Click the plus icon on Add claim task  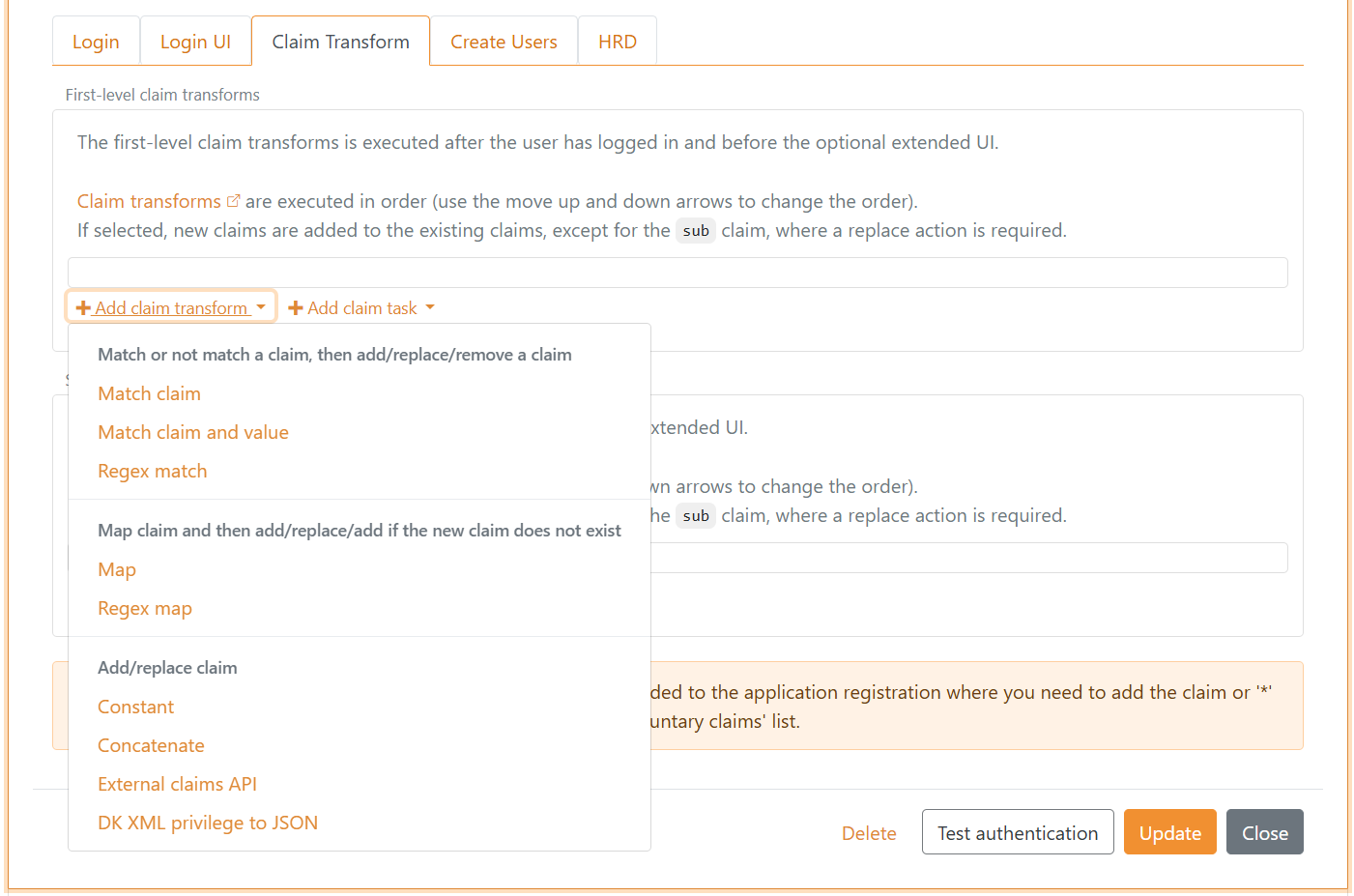[x=296, y=307]
